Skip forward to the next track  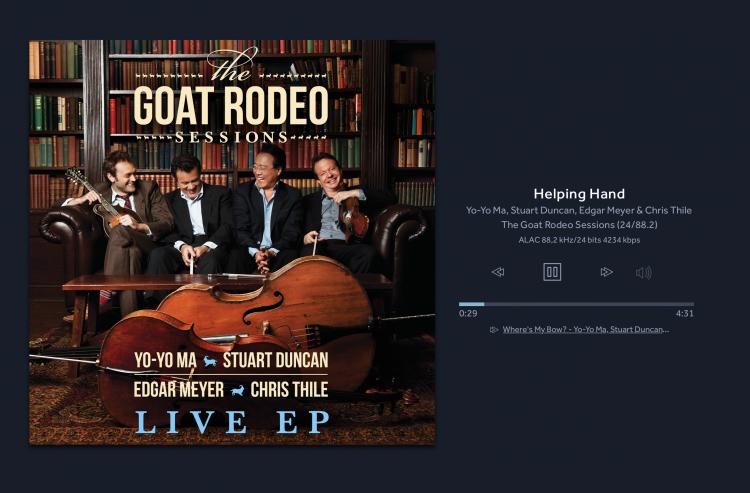click(607, 272)
